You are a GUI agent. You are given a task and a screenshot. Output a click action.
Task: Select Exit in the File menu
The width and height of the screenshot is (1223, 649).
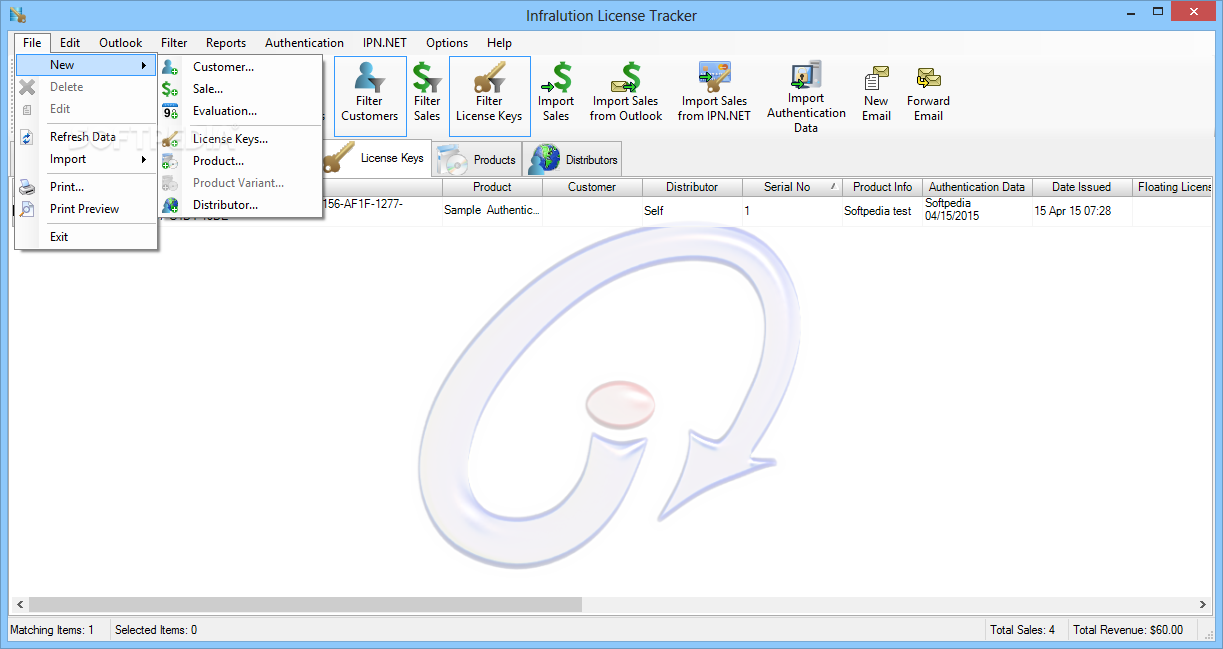point(86,237)
